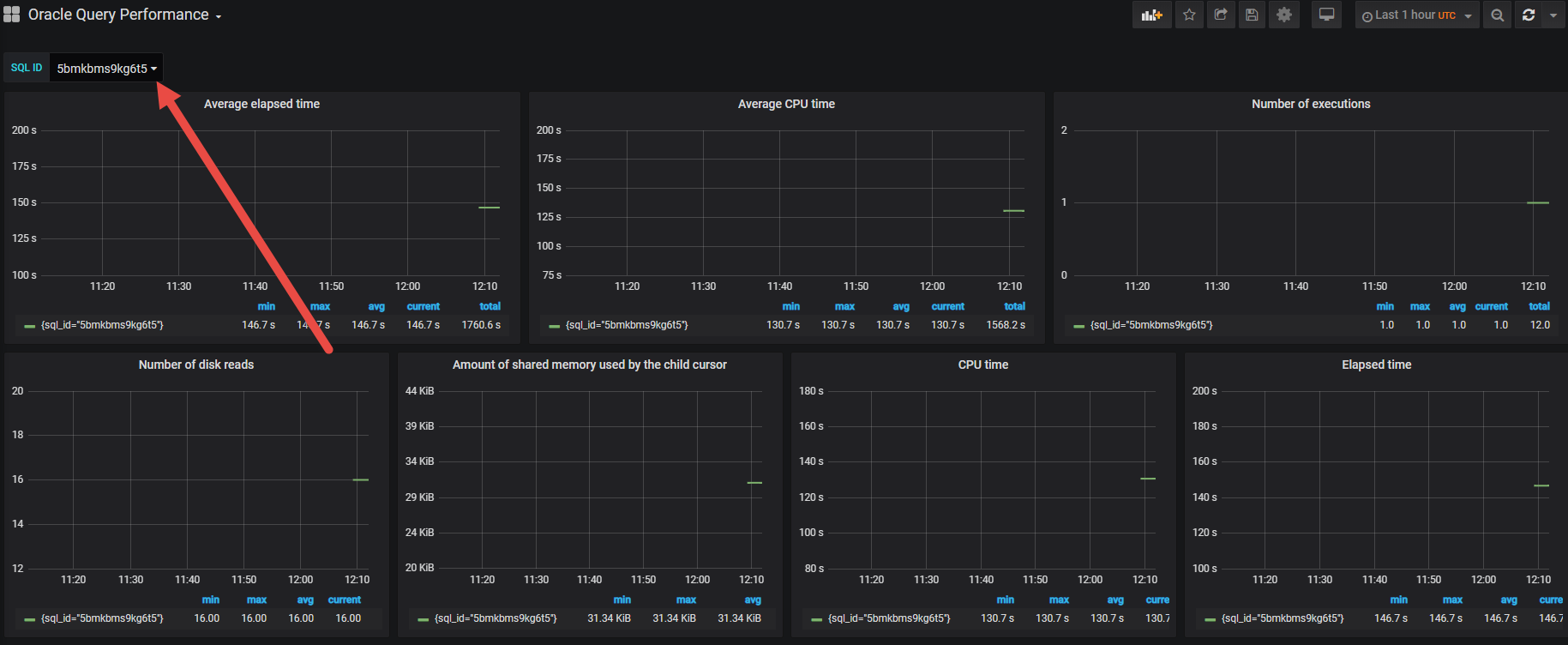
Task: Sort Number of disk reads legend by current
Action: pos(345,600)
